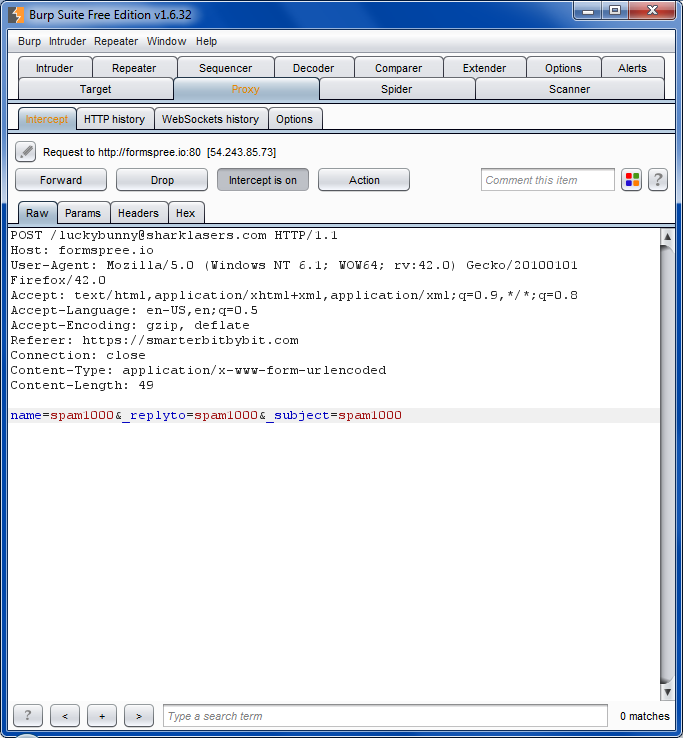Click the _replyto=spam1000 parameter
683x738 pixels.
click(190, 415)
